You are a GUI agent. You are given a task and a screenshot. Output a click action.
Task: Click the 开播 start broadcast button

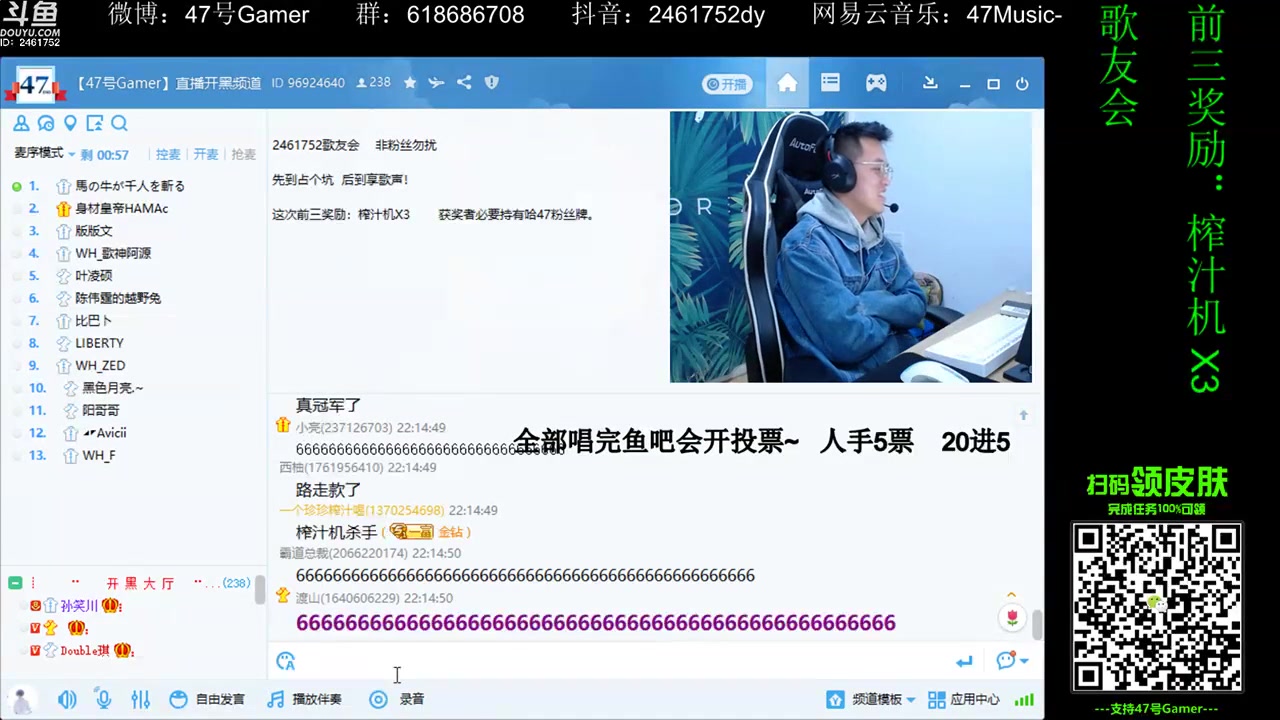tap(727, 84)
